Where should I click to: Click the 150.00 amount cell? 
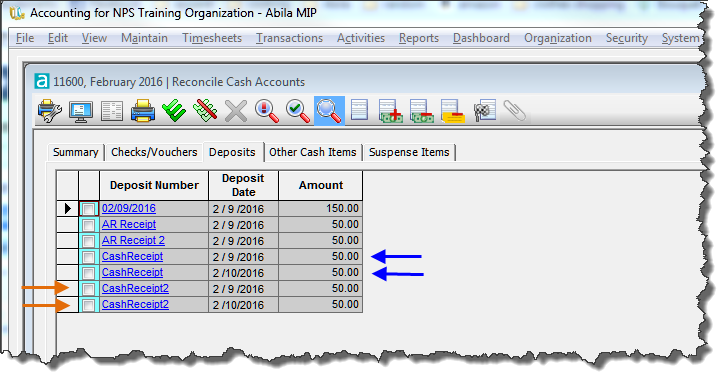320,209
